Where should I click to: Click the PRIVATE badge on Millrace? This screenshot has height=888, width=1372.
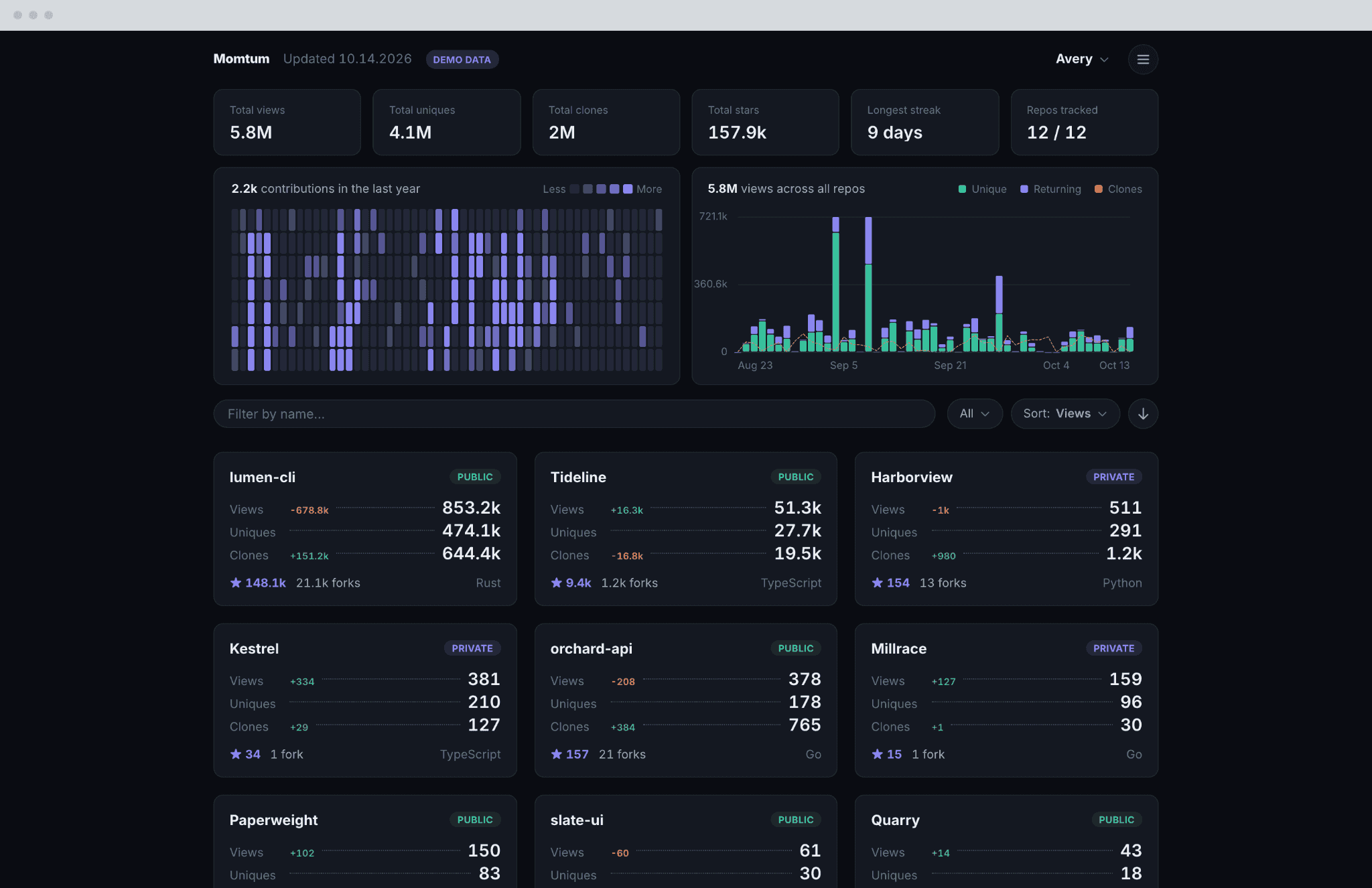click(x=1114, y=648)
